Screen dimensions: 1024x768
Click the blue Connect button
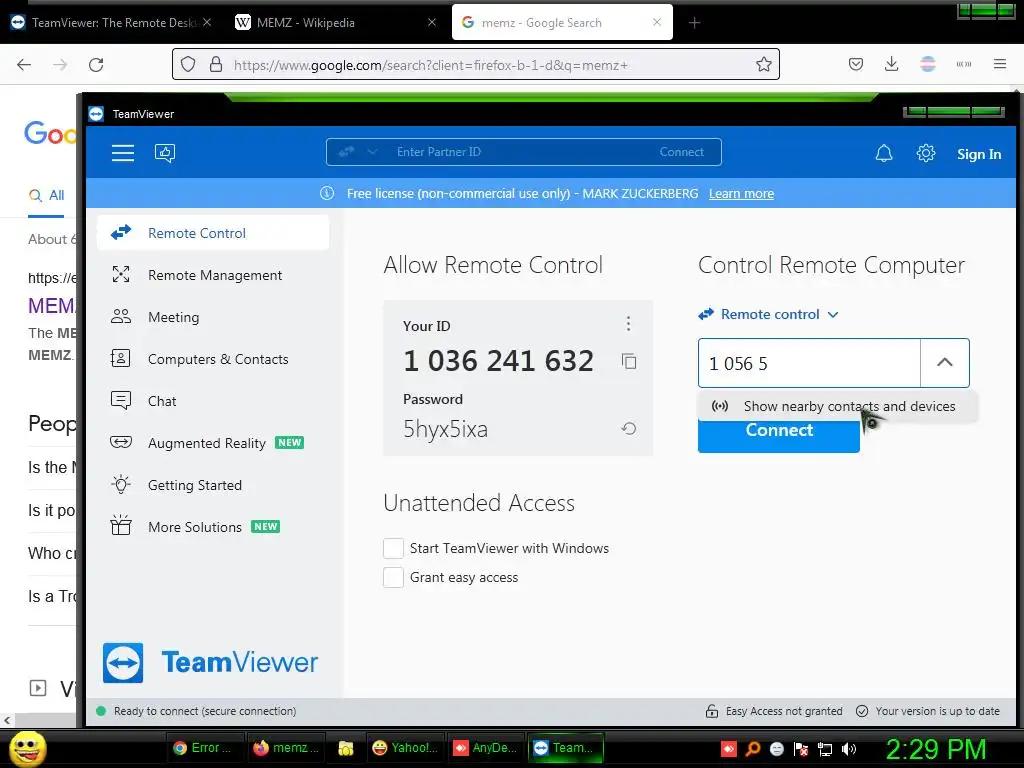pyautogui.click(x=778, y=435)
